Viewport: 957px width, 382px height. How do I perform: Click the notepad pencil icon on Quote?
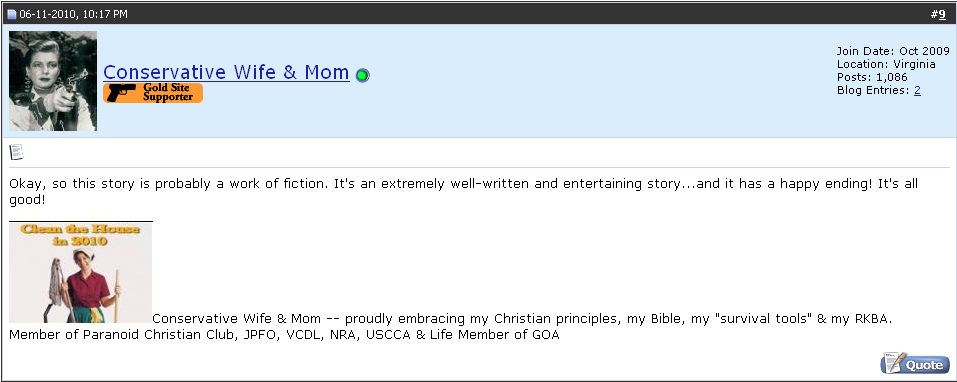click(893, 362)
